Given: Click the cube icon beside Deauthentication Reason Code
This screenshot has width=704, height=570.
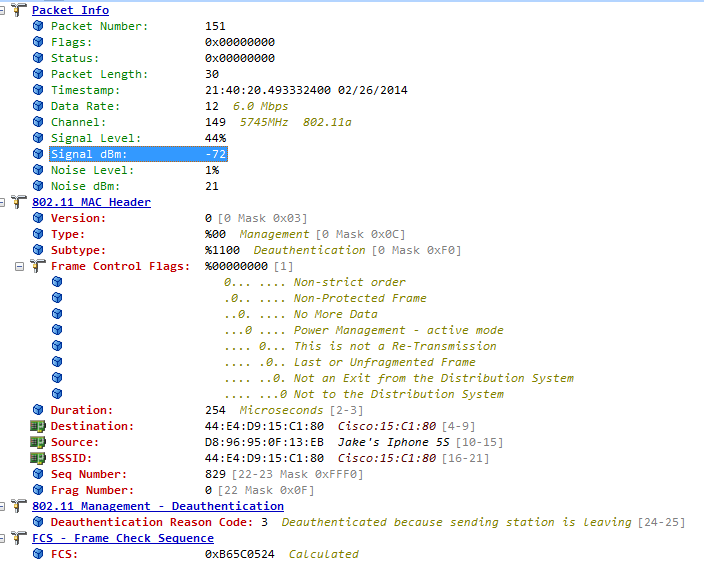Looking at the screenshot, I should [38, 522].
